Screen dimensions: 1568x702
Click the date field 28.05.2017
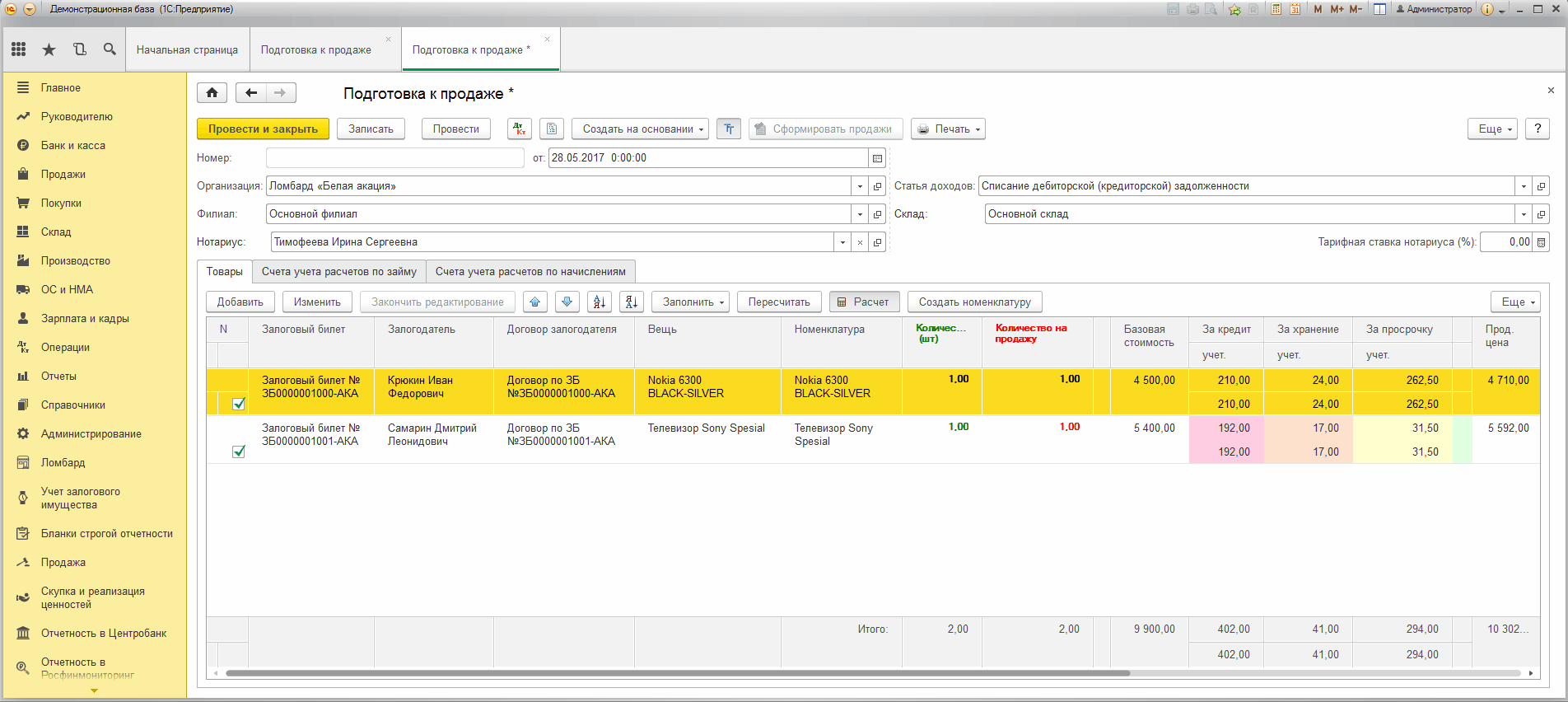click(709, 158)
